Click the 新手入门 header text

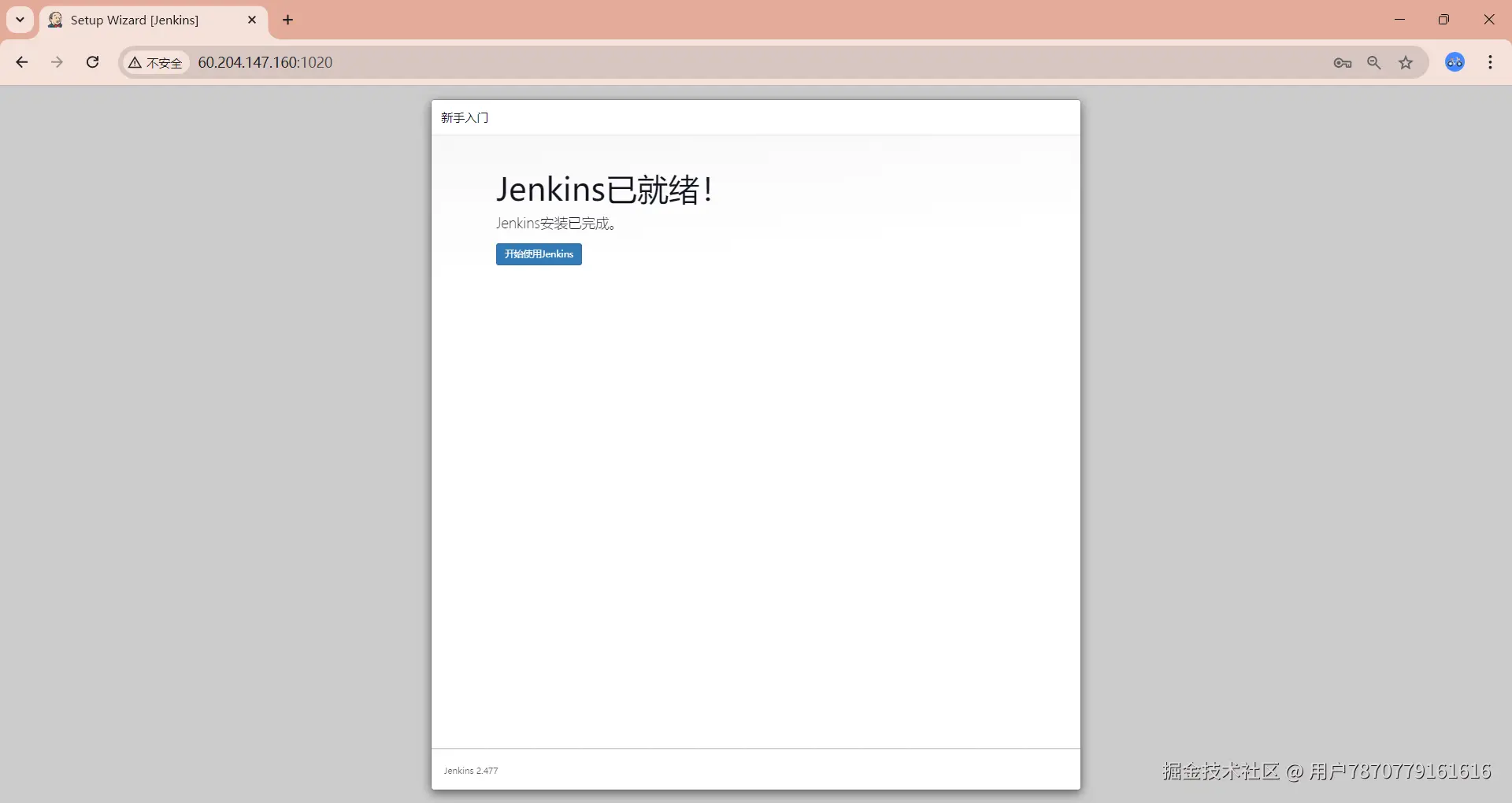(x=465, y=118)
